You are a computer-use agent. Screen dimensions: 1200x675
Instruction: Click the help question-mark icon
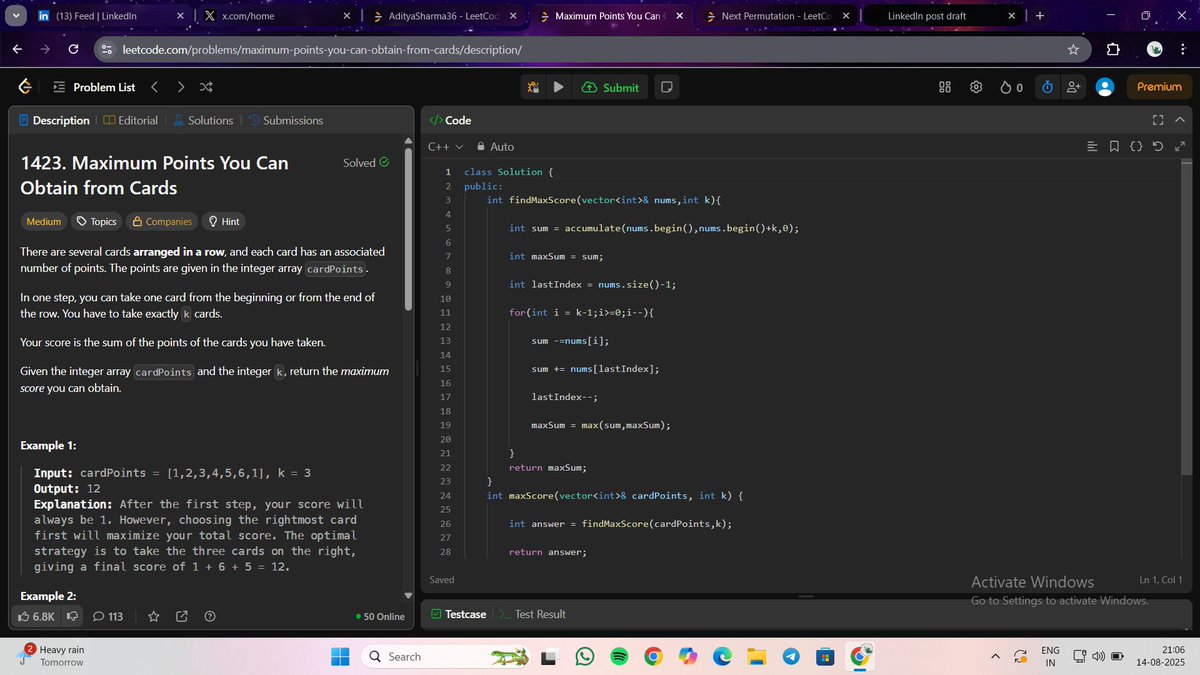click(x=209, y=616)
